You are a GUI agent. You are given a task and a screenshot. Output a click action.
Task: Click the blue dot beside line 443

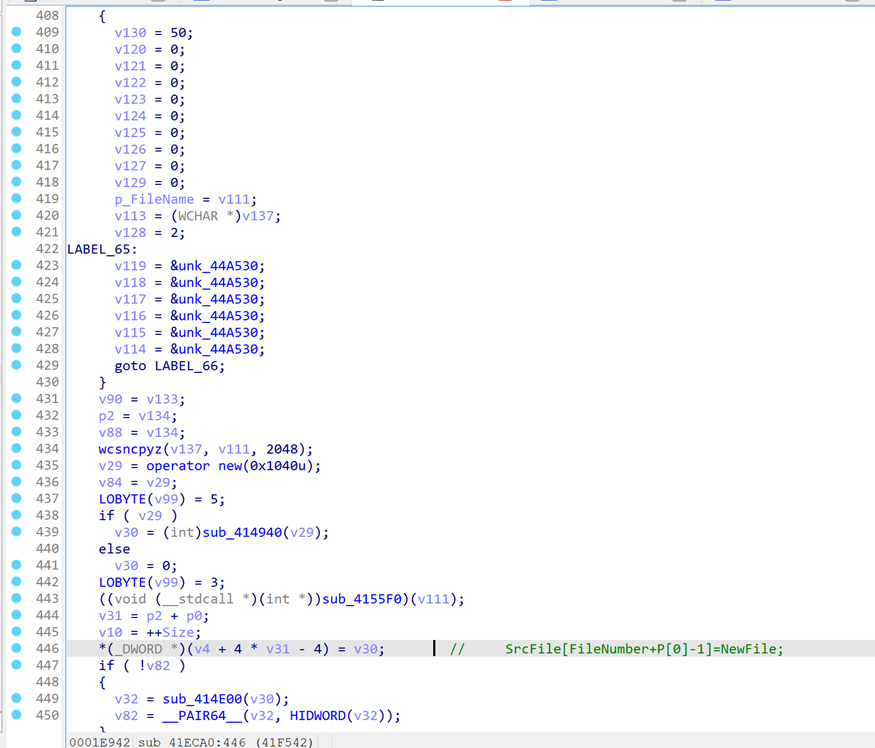pos(16,599)
